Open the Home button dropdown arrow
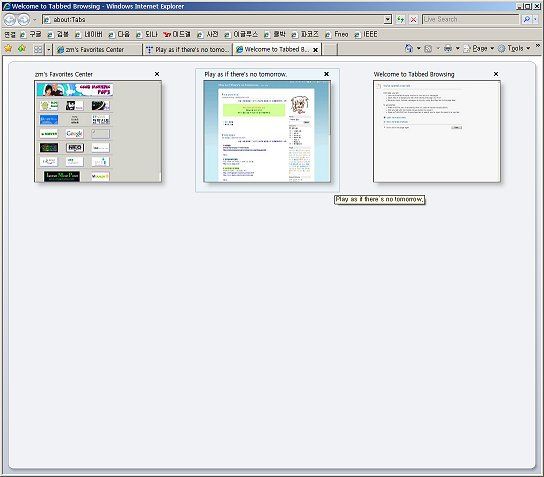This screenshot has height=477, width=544. pos(418,49)
